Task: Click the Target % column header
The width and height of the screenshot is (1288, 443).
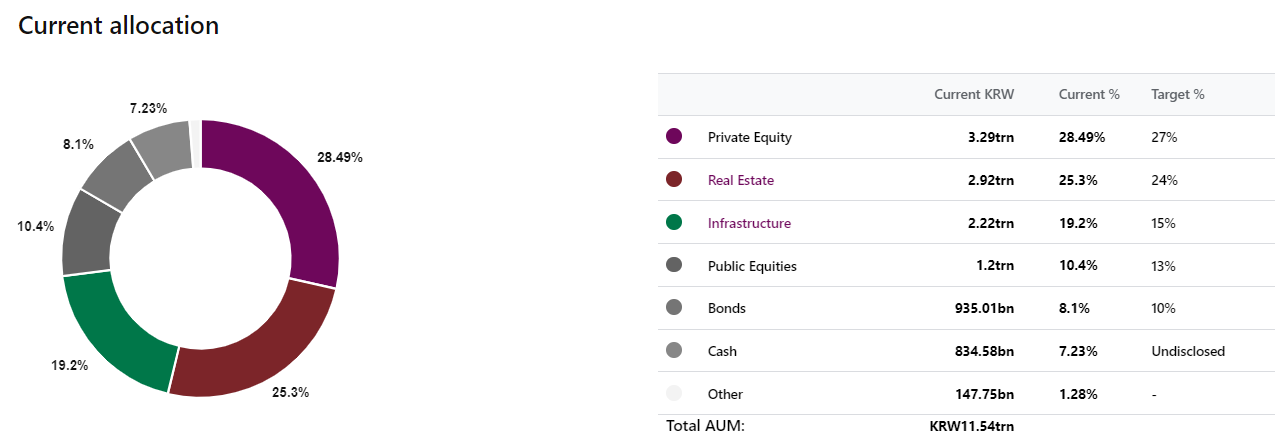Action: pos(1178,94)
